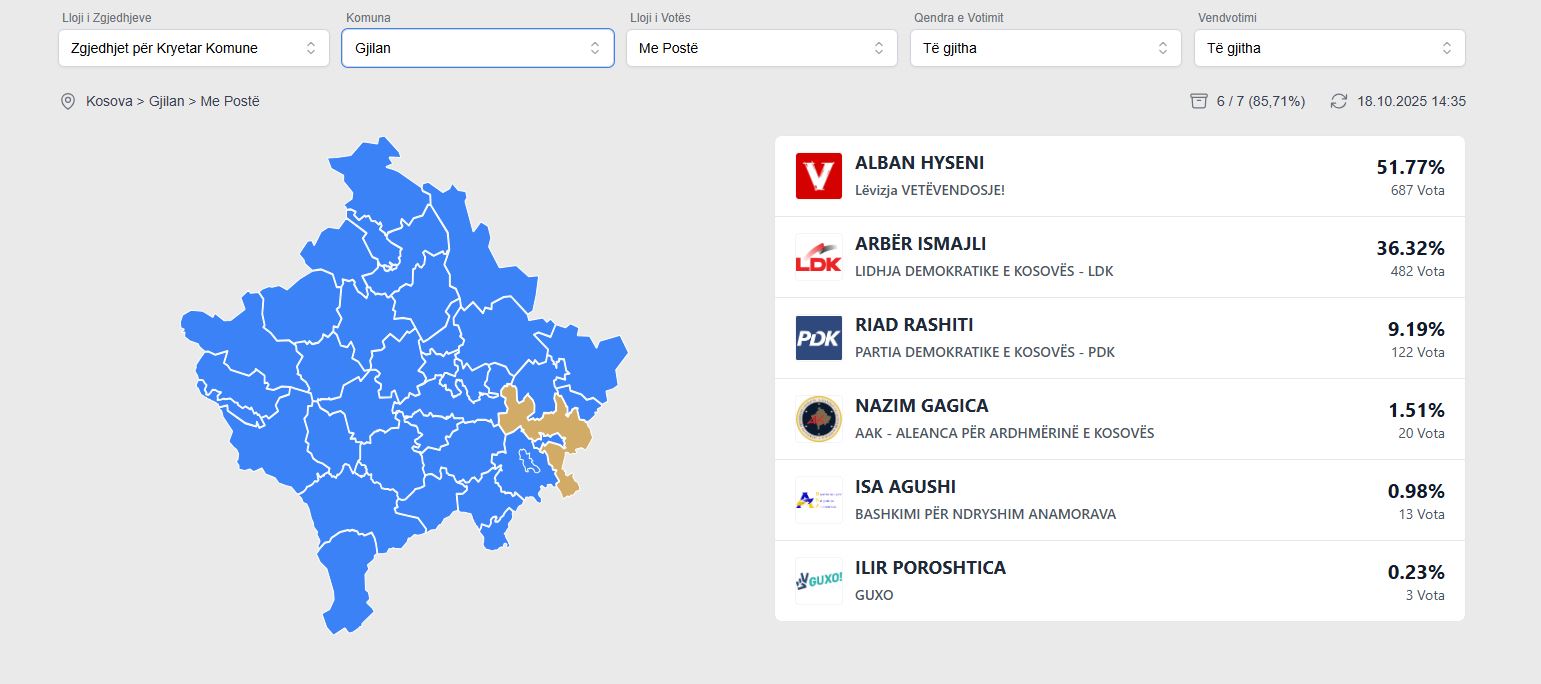Expand the Qendra e Votimit dropdown
This screenshot has height=684, width=1541.
[1046, 48]
